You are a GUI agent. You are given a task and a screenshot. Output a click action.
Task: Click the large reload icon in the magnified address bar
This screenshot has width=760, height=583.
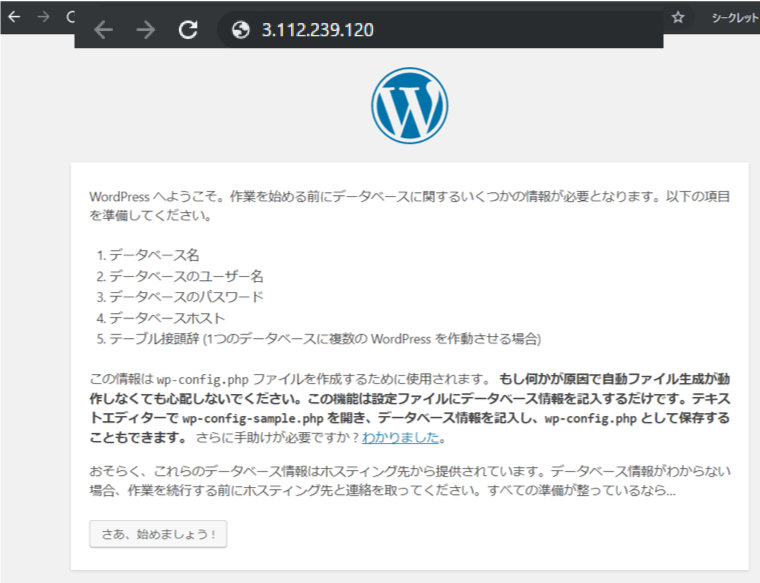click(x=188, y=30)
